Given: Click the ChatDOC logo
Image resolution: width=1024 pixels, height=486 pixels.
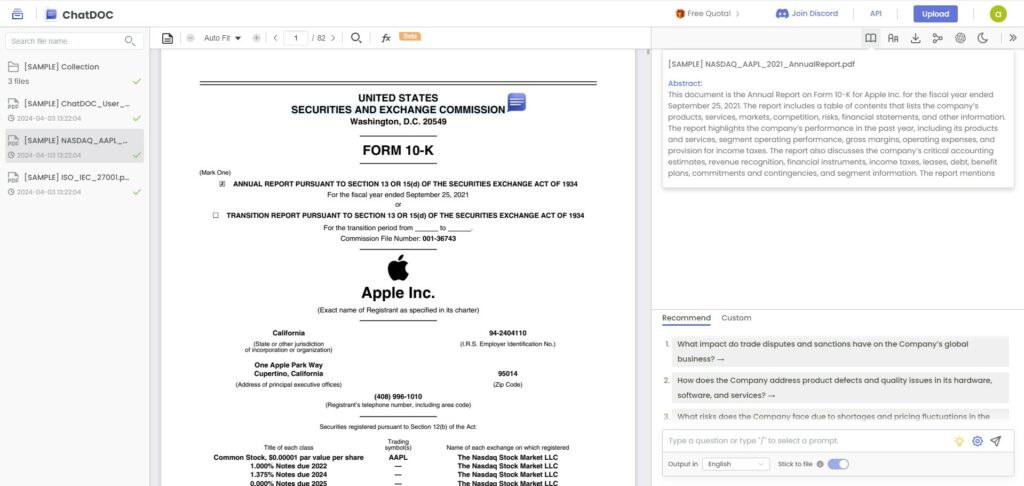Looking at the screenshot, I should pos(79,14).
